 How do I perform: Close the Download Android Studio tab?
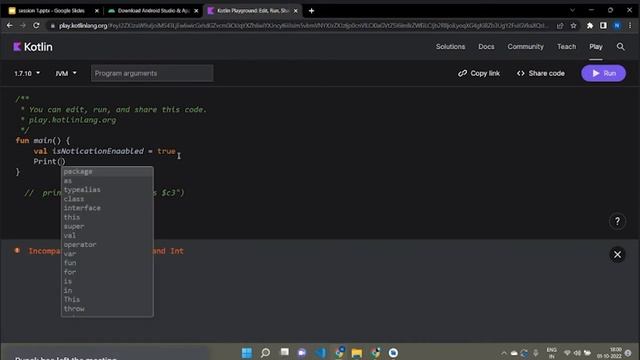(196, 11)
